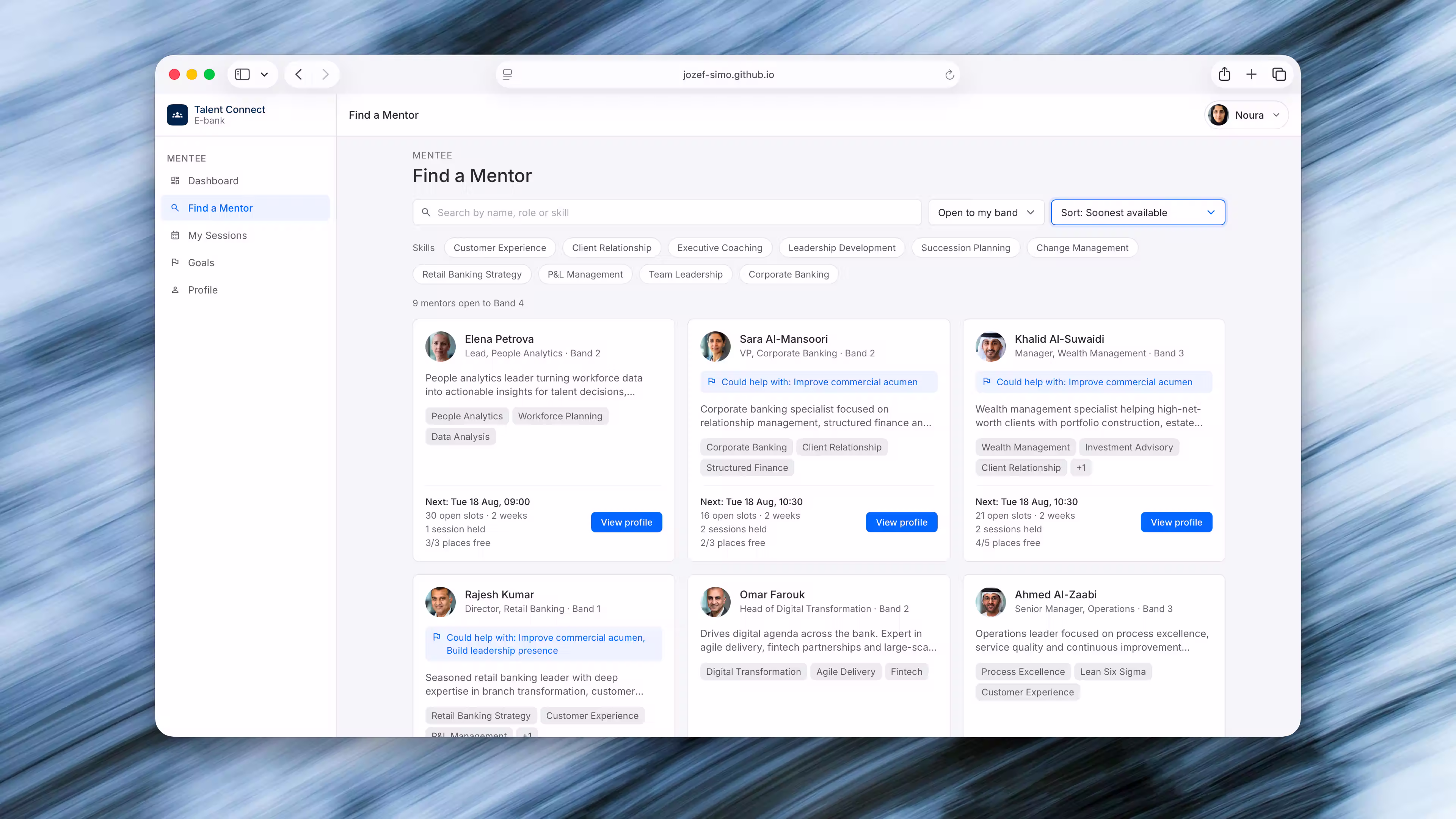Click the jozef-simo.github.io address bar
The image size is (1456, 819).
728,75
